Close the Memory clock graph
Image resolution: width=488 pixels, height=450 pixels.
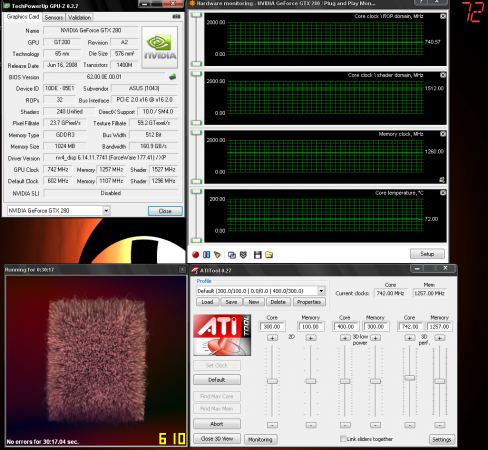point(443,134)
